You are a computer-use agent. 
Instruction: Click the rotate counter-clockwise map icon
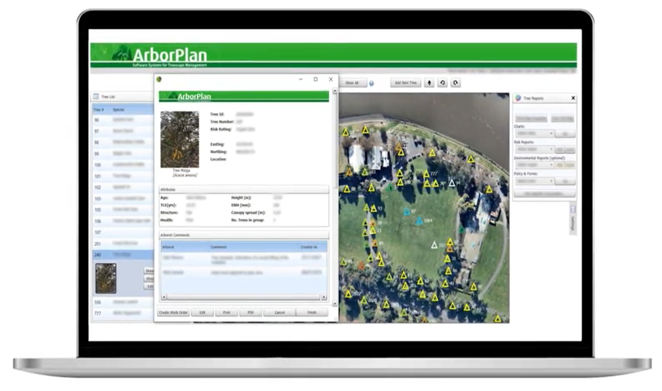pos(442,83)
